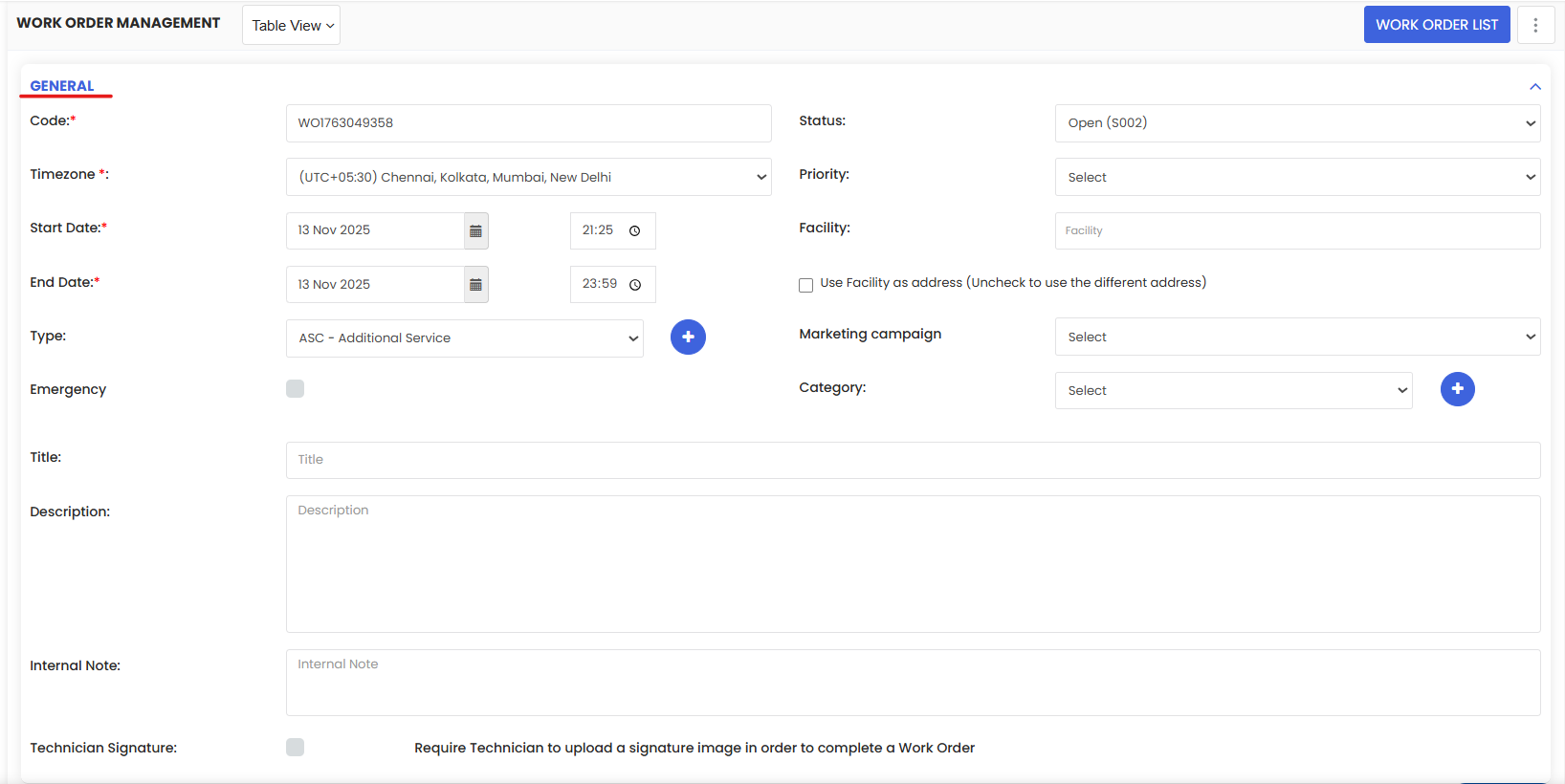Screen dimensions: 1565x784
Task: Focus the Facility input field
Action: [x=1297, y=230]
